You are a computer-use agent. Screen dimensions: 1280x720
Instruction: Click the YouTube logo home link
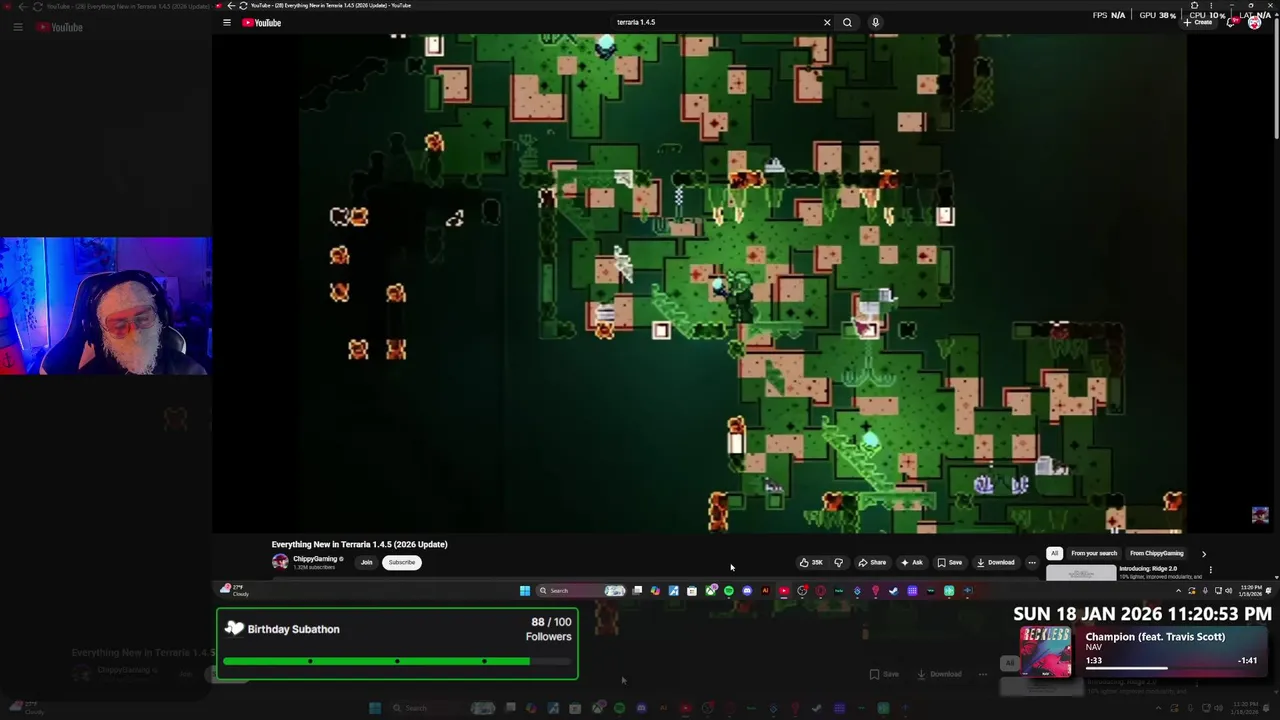[x=261, y=22]
